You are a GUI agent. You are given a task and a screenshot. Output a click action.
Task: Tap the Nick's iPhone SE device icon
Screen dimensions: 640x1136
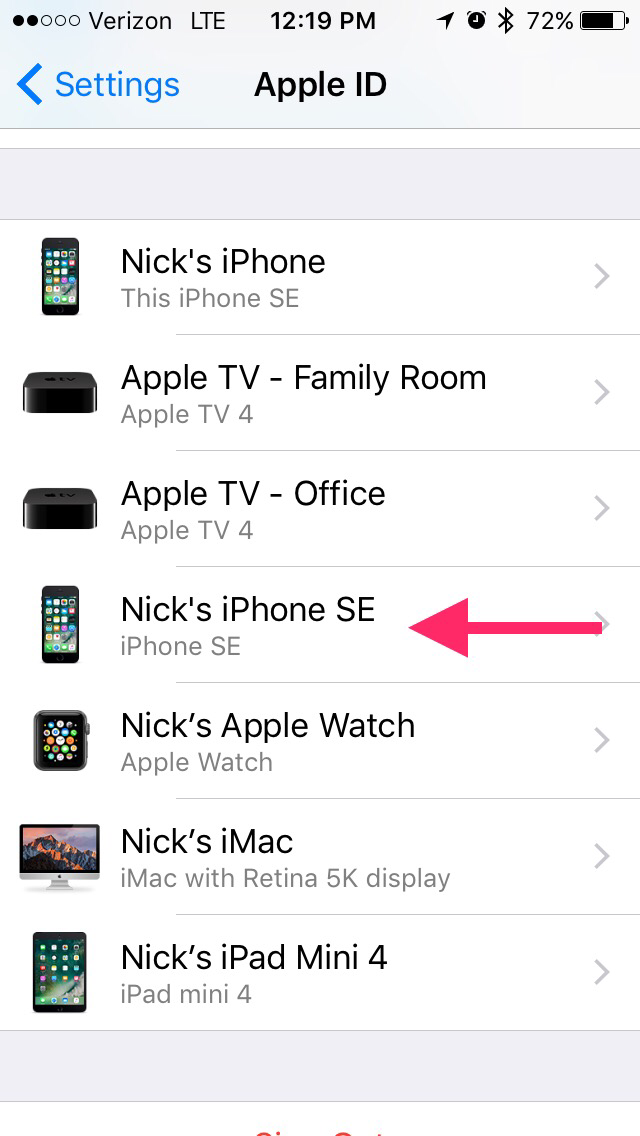click(60, 625)
